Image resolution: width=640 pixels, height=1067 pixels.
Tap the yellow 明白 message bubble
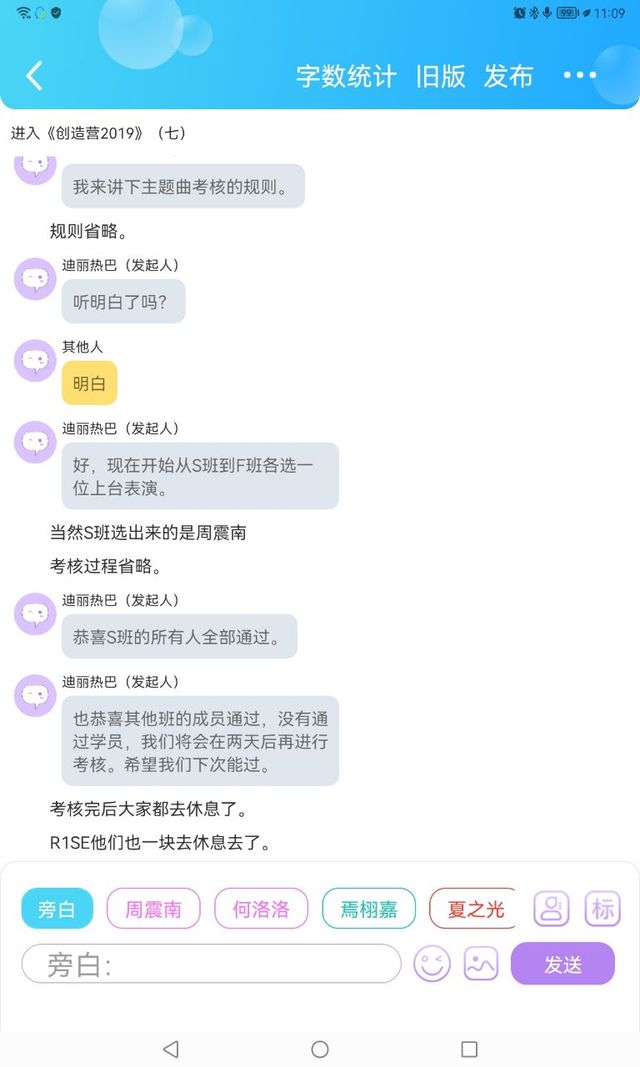89,383
